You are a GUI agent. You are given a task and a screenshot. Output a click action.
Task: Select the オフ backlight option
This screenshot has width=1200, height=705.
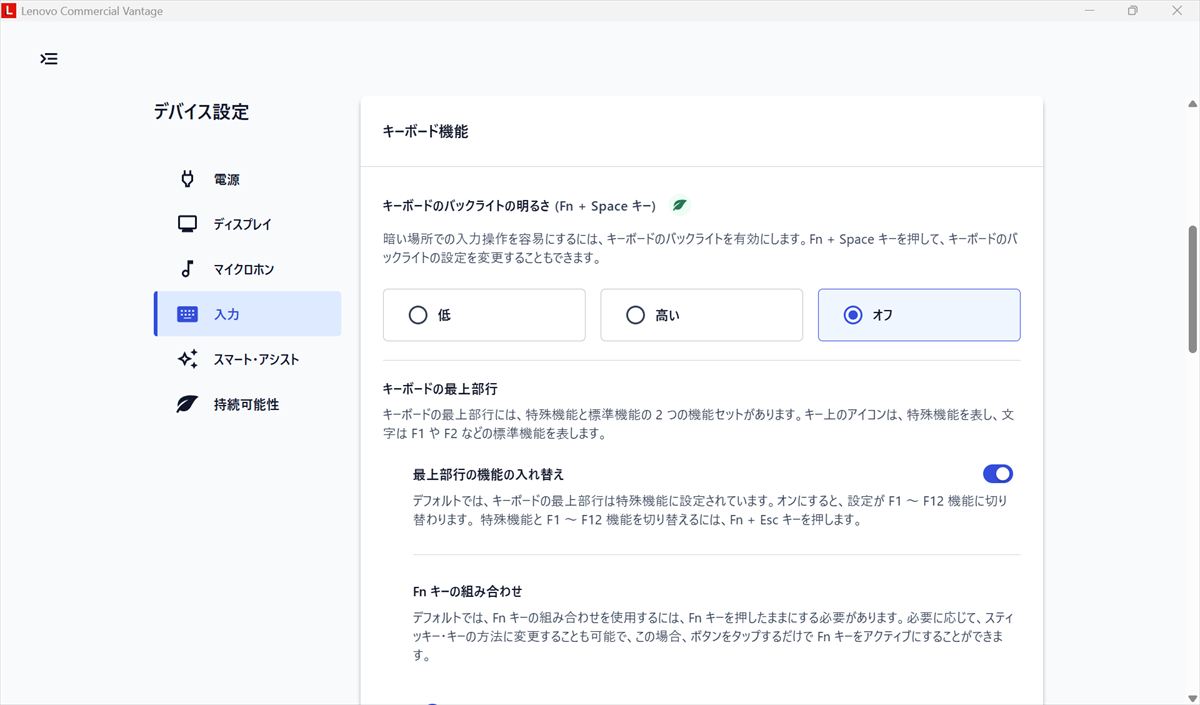[918, 315]
